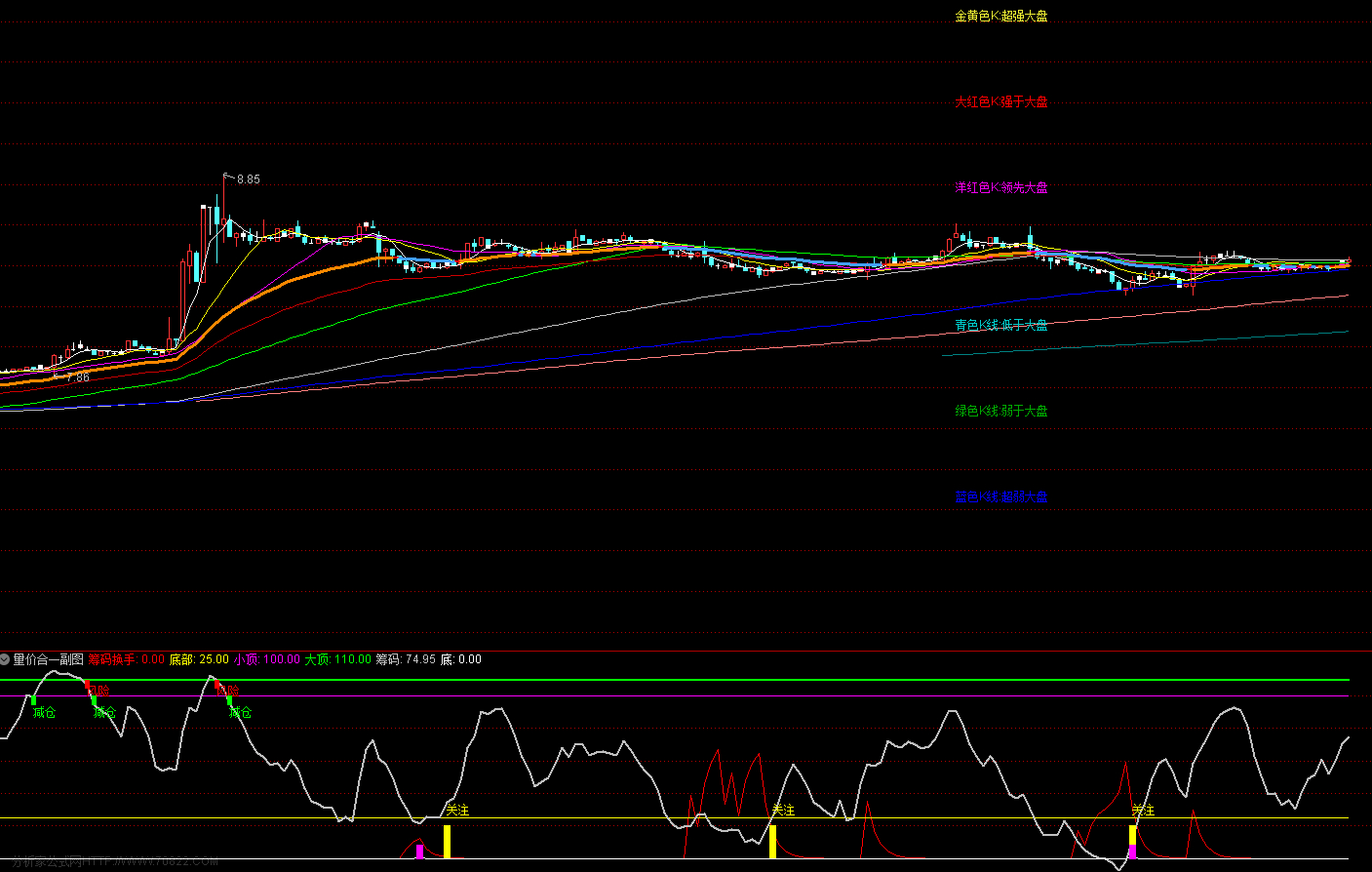Collapse the 量价合一副图 indicator arrow
The width and height of the screenshot is (1372, 872).
[6, 659]
